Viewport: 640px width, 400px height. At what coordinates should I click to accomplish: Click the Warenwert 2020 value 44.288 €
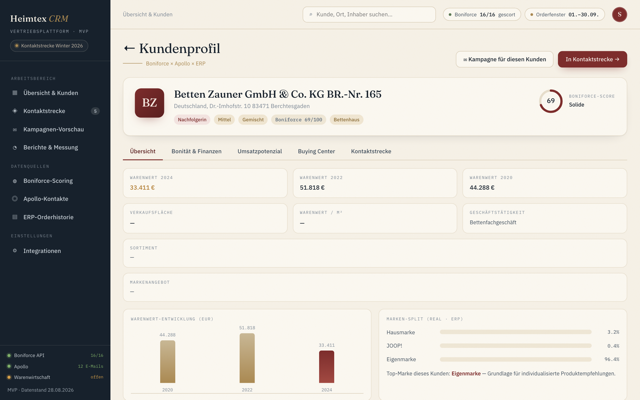(482, 188)
